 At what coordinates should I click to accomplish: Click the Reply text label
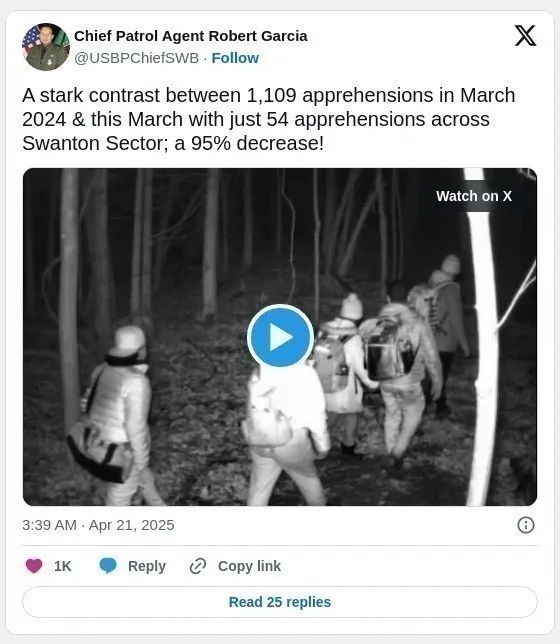pos(147,566)
